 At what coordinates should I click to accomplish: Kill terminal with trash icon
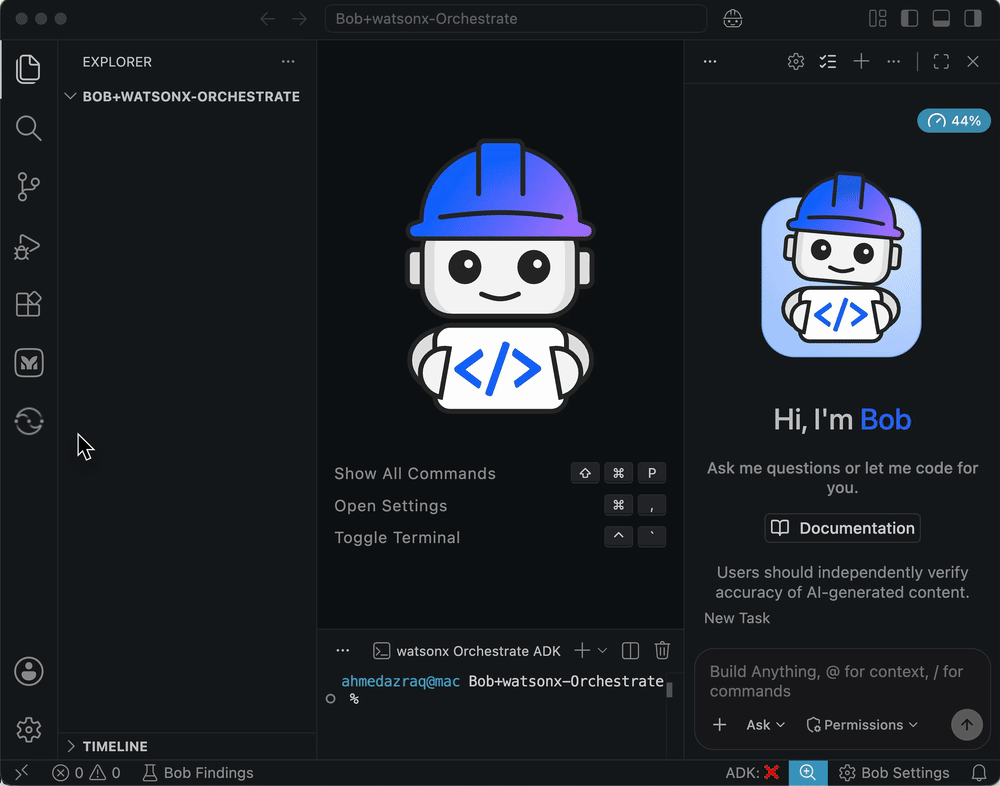click(x=662, y=651)
